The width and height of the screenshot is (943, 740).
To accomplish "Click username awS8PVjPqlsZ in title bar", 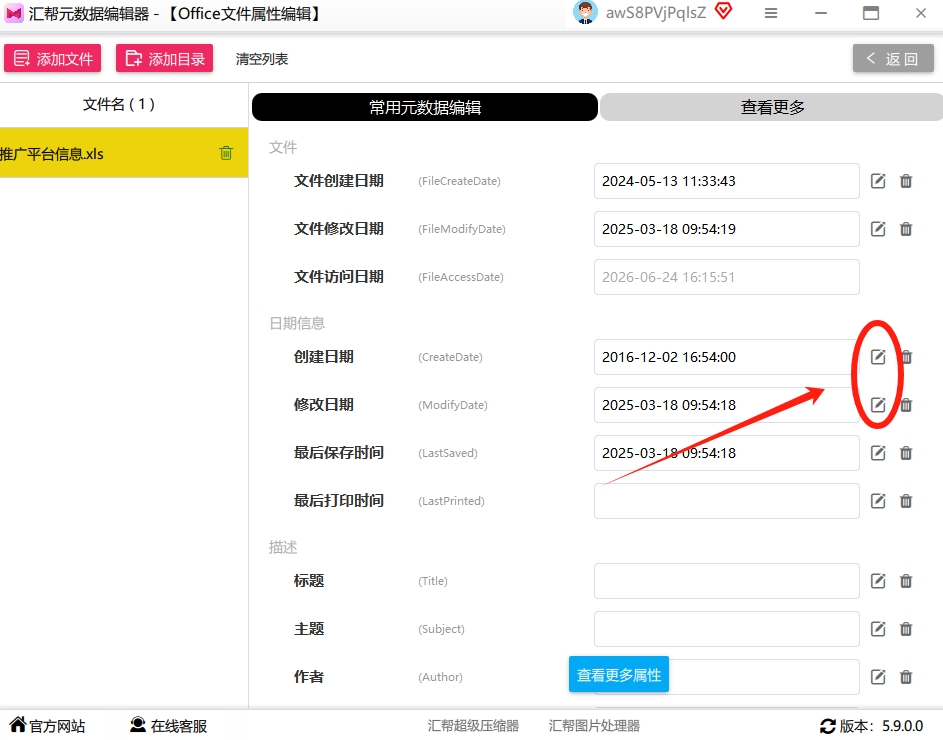I will pyautogui.click(x=656, y=13).
